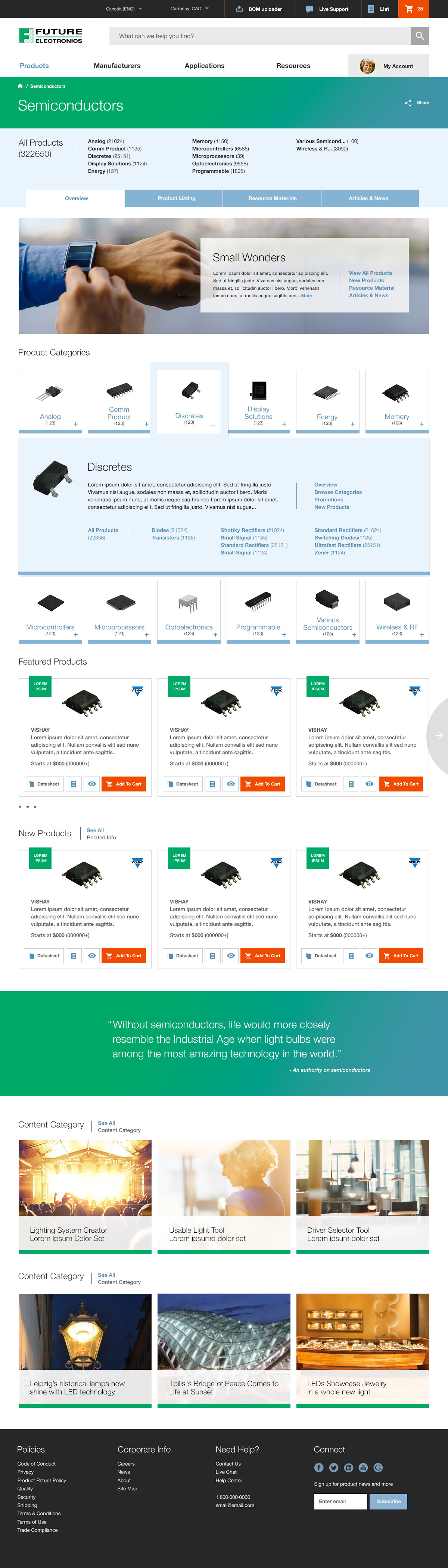Select the second Featured Products carousel dot
This screenshot has width=448, height=1568.
(27, 806)
